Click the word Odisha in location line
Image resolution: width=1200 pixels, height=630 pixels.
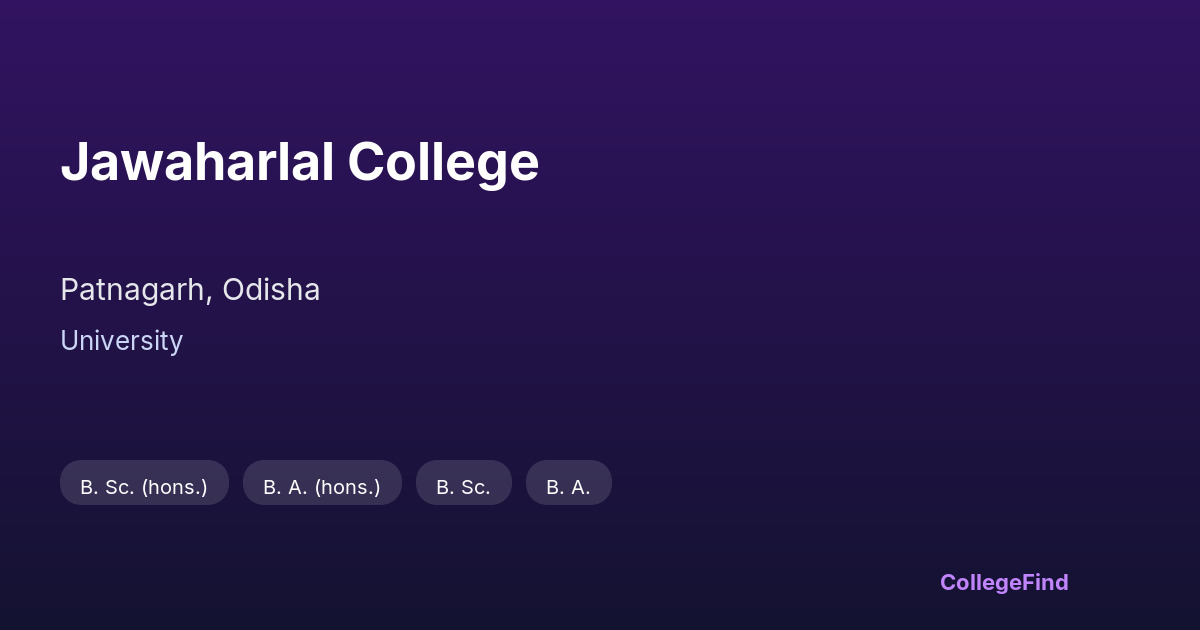coord(271,290)
